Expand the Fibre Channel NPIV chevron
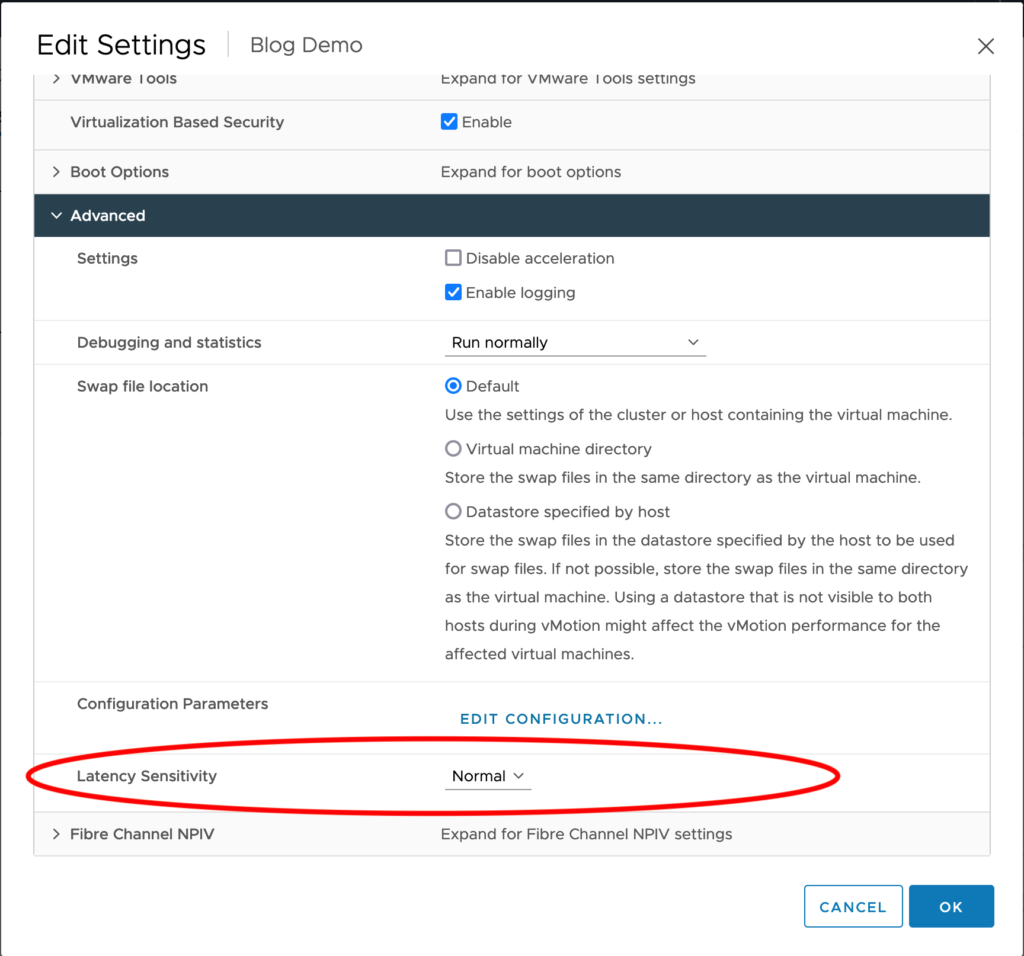Viewport: 1024px width, 956px height. 56,834
